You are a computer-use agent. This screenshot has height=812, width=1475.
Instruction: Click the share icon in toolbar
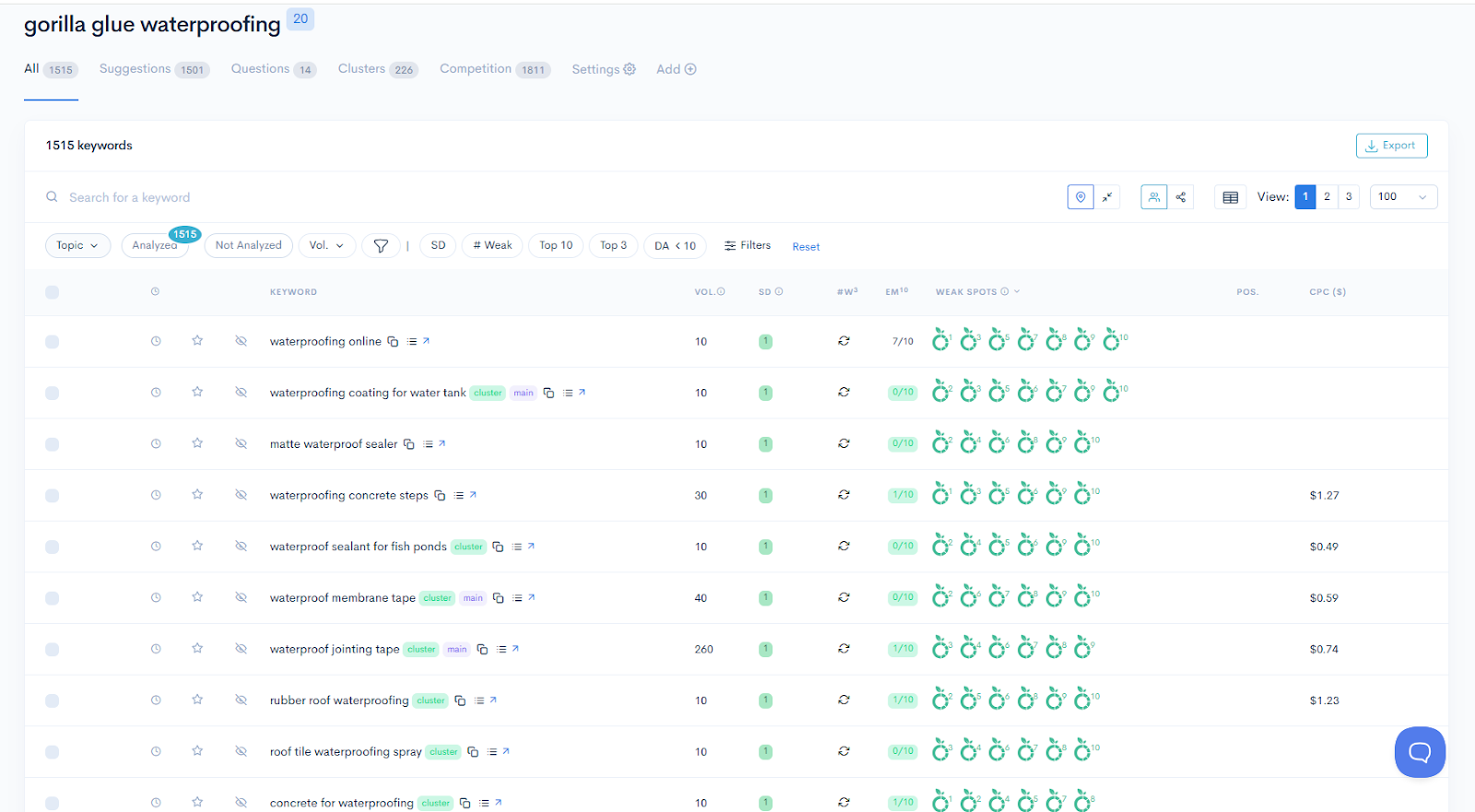point(1180,197)
